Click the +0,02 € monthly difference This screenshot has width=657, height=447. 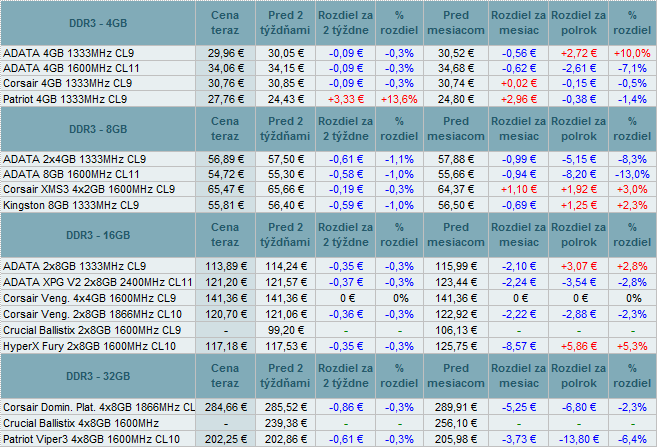point(519,83)
